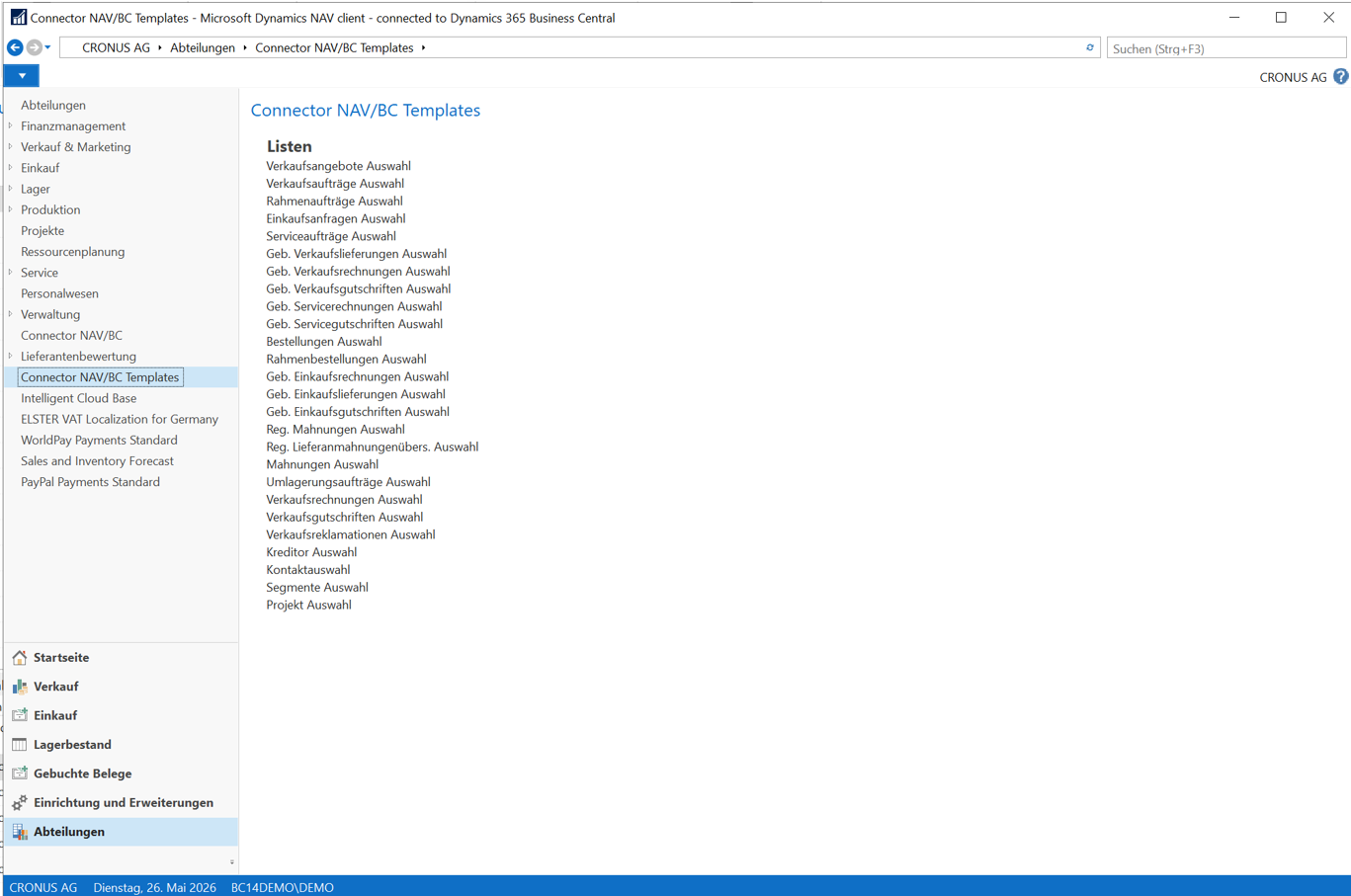Click the Dynamics NAV app icon in title bar
The height and width of the screenshot is (896, 1351).
point(18,18)
